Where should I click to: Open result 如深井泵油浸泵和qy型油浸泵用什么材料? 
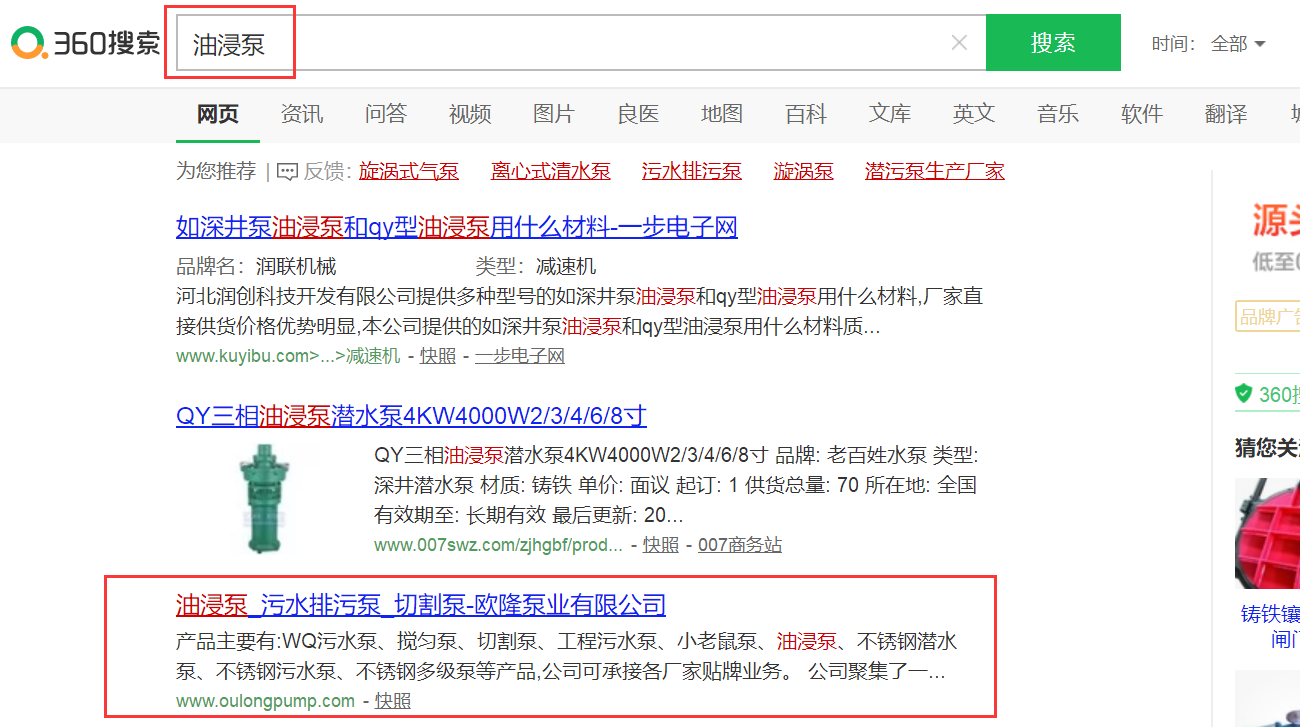click(457, 227)
